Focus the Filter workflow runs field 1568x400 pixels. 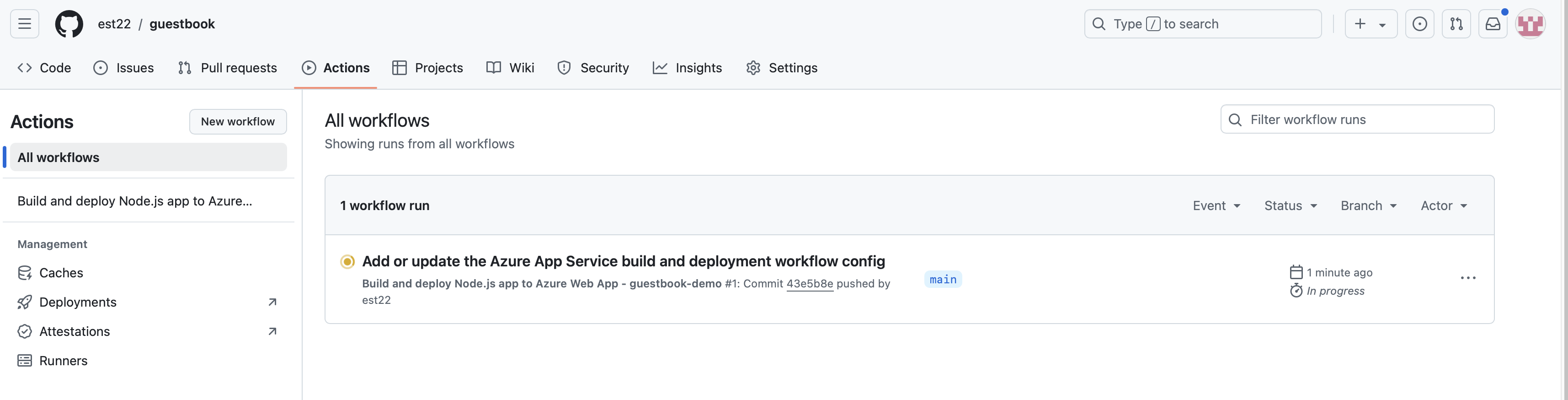coord(1357,119)
